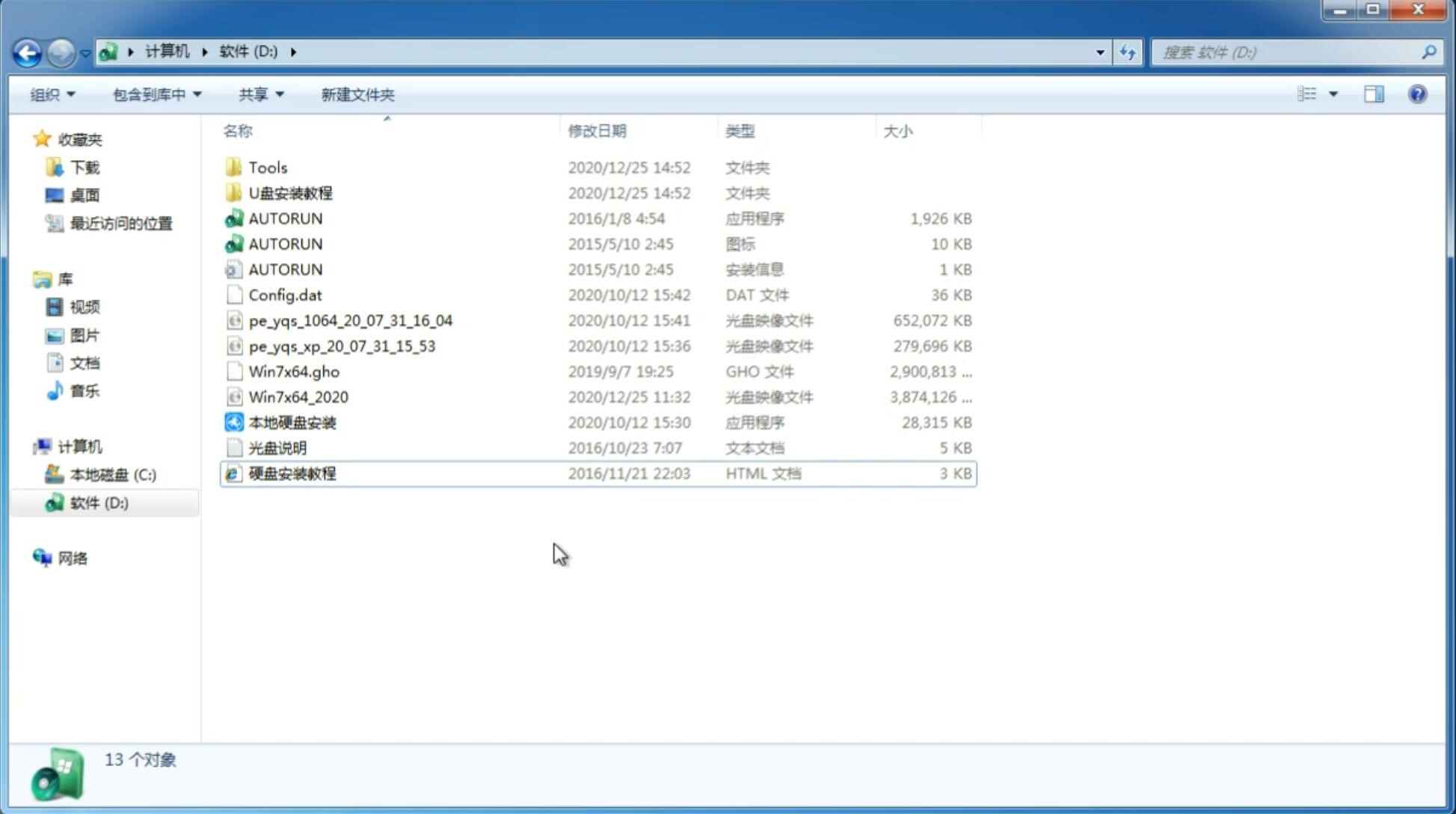
Task: Open Win7x64_2020 disc image file
Action: pos(300,397)
